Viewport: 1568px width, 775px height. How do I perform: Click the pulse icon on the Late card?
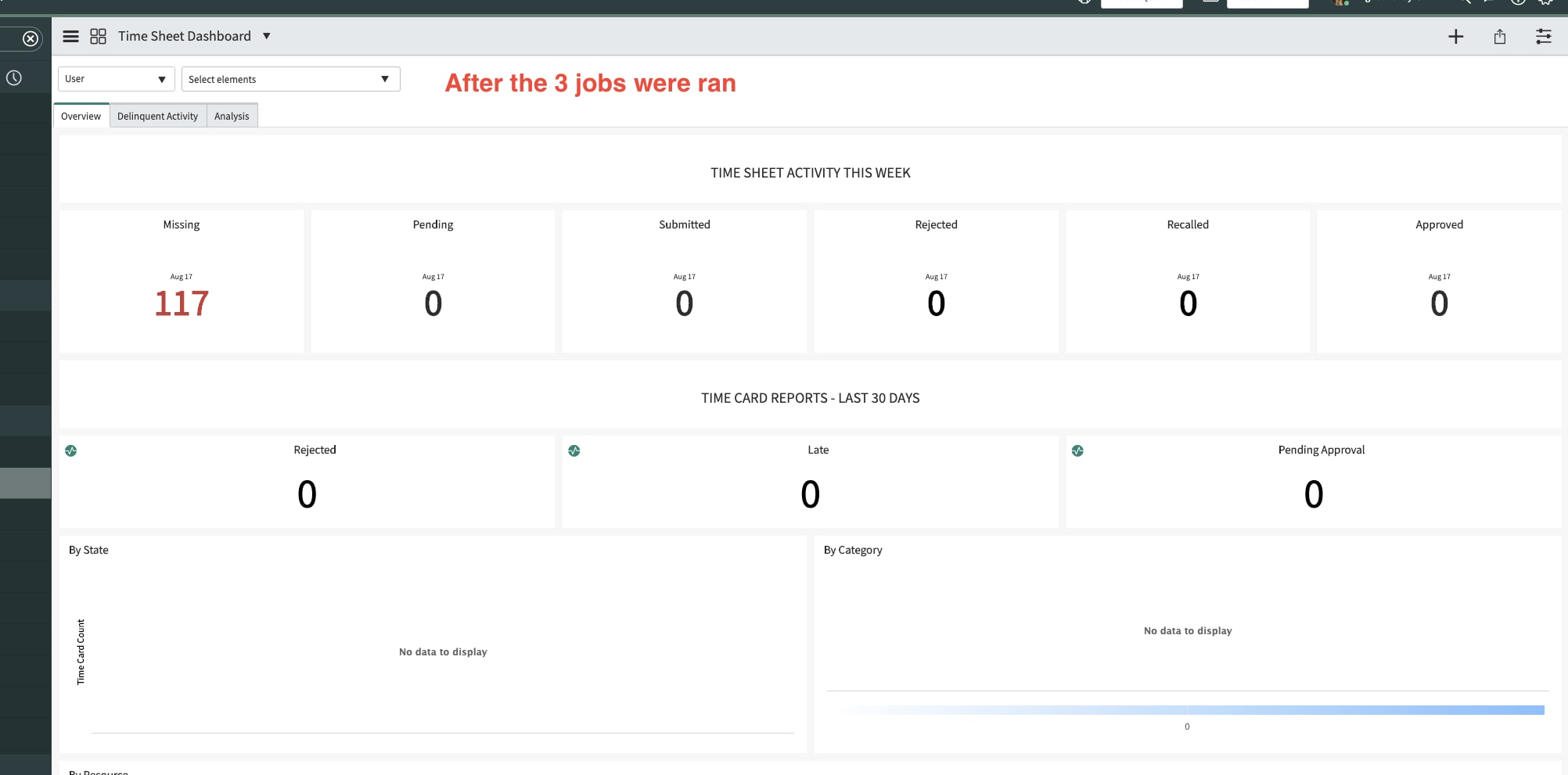(575, 450)
